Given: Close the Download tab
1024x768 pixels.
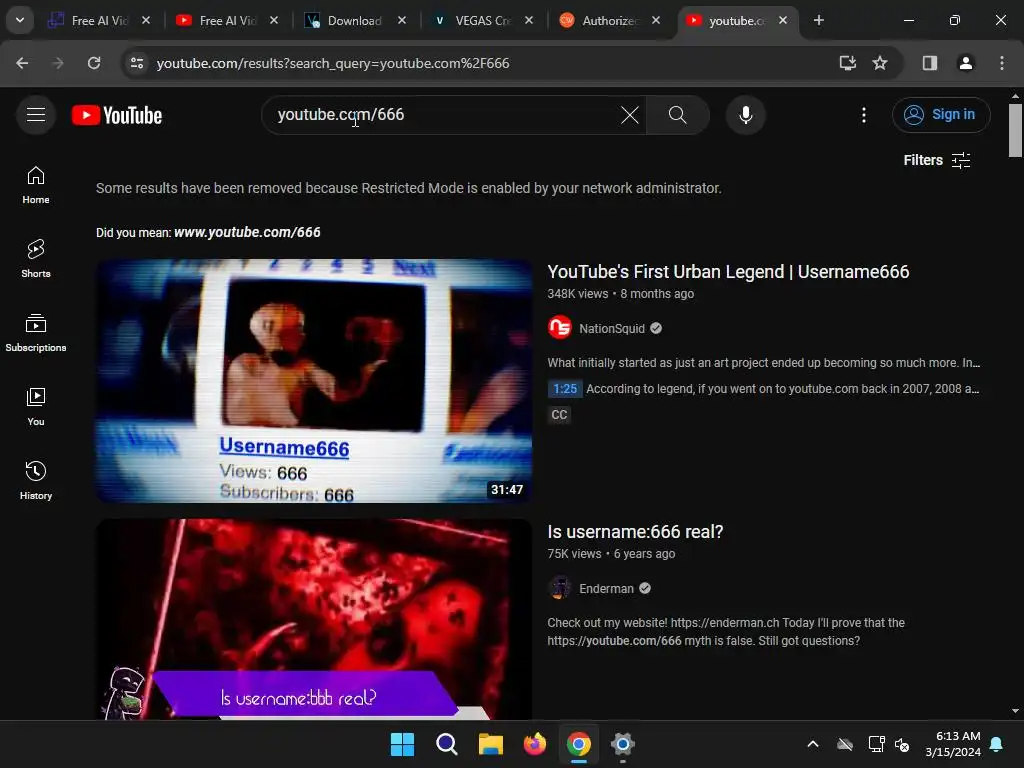Looking at the screenshot, I should click(402, 20).
